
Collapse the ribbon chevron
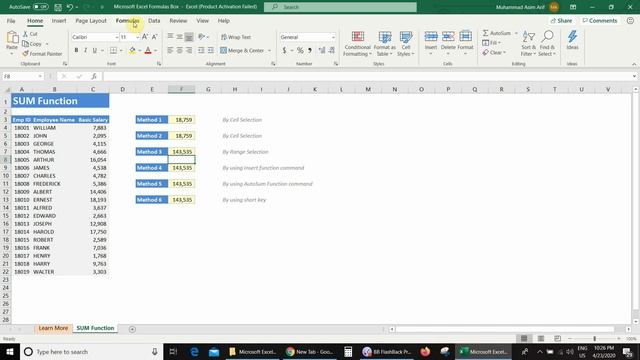634,64
